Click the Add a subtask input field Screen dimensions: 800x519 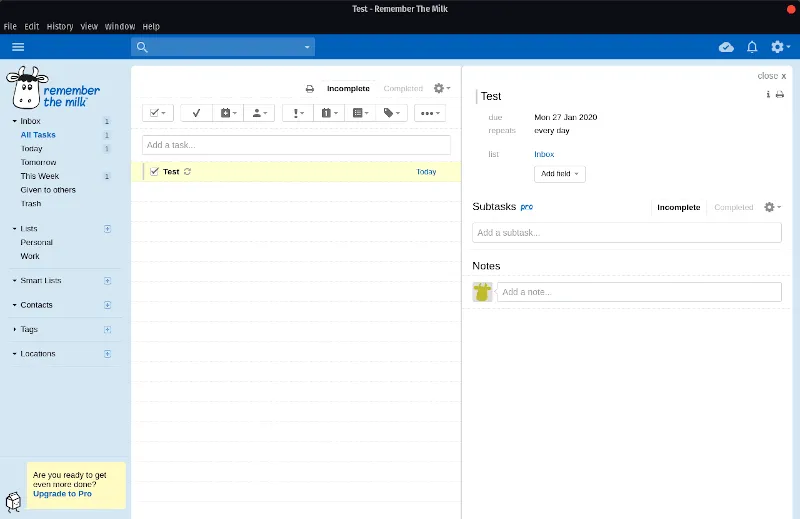[627, 233]
